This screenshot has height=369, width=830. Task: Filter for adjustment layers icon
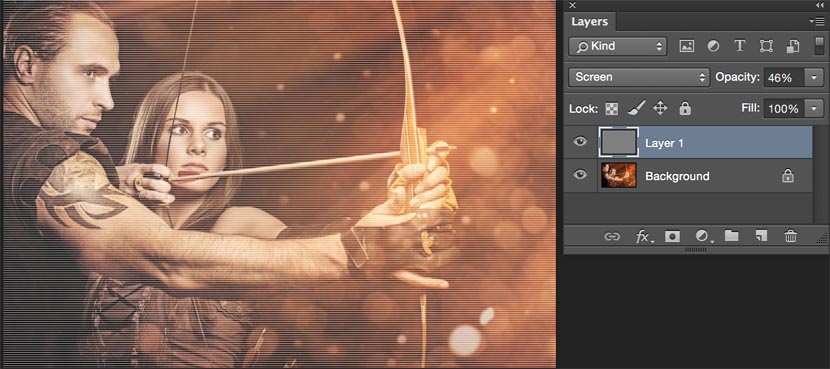tap(713, 47)
